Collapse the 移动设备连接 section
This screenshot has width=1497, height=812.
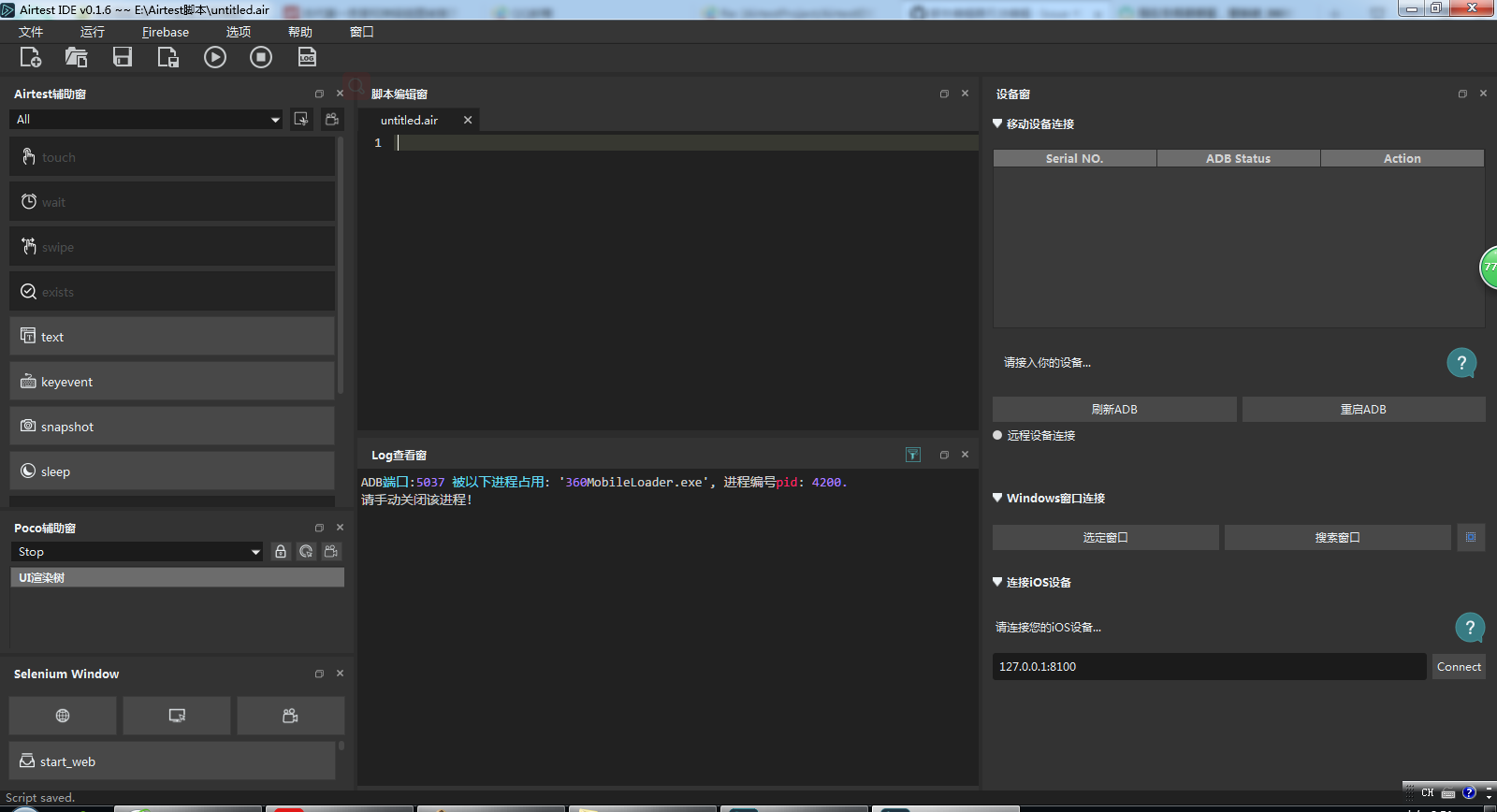point(997,123)
